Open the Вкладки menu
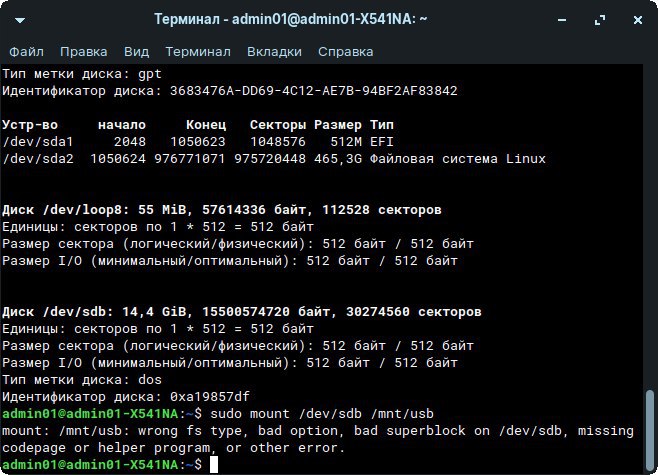The width and height of the screenshot is (658, 475). click(x=275, y=51)
